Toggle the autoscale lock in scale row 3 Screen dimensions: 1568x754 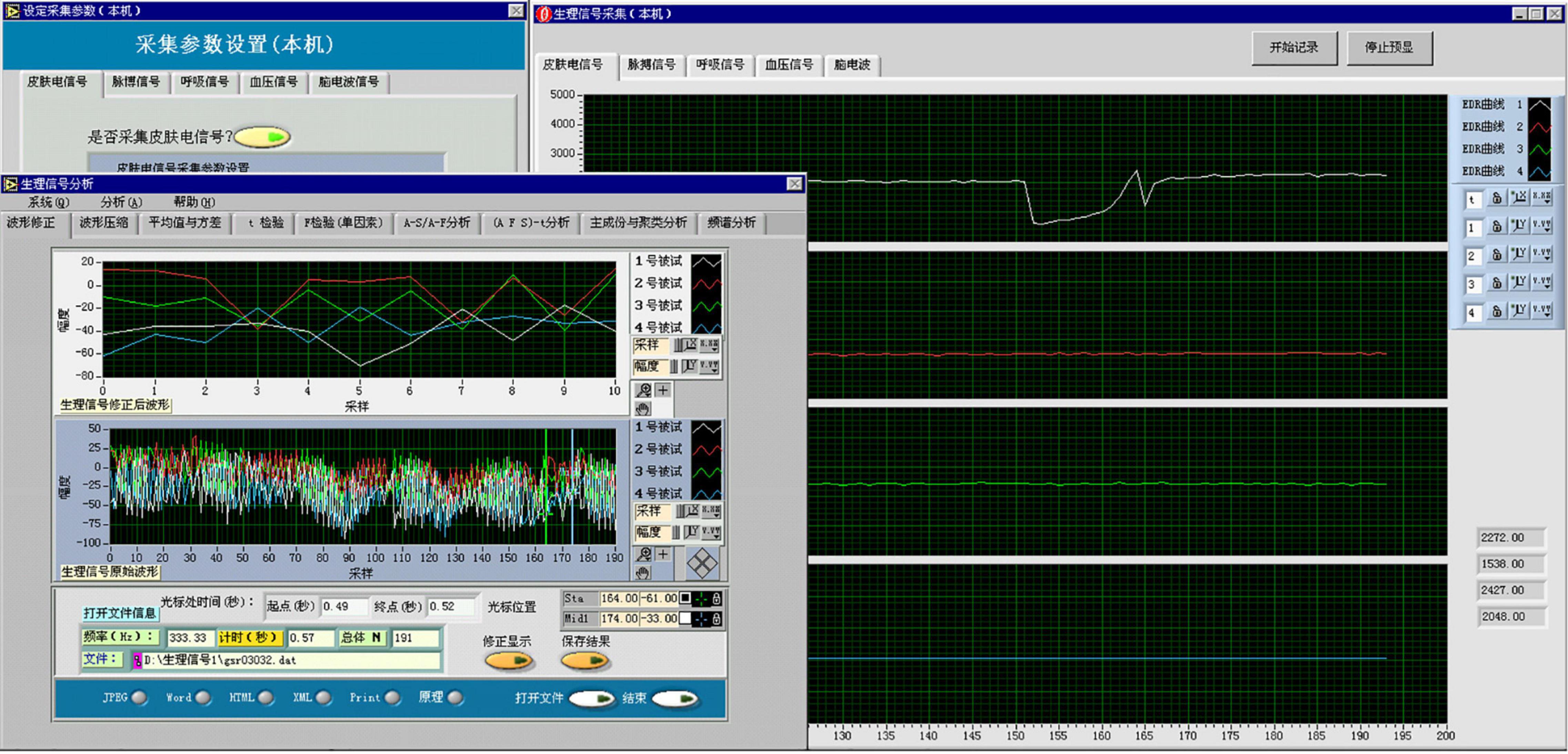(x=1497, y=282)
